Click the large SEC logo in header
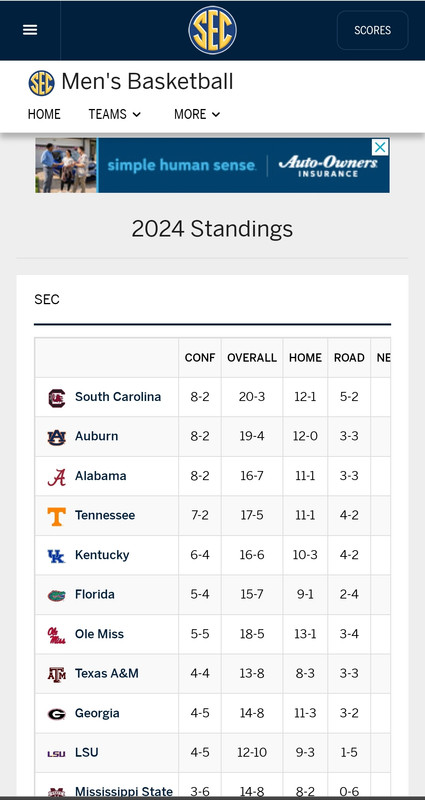Screen dimensions: 425x800 coord(212,30)
